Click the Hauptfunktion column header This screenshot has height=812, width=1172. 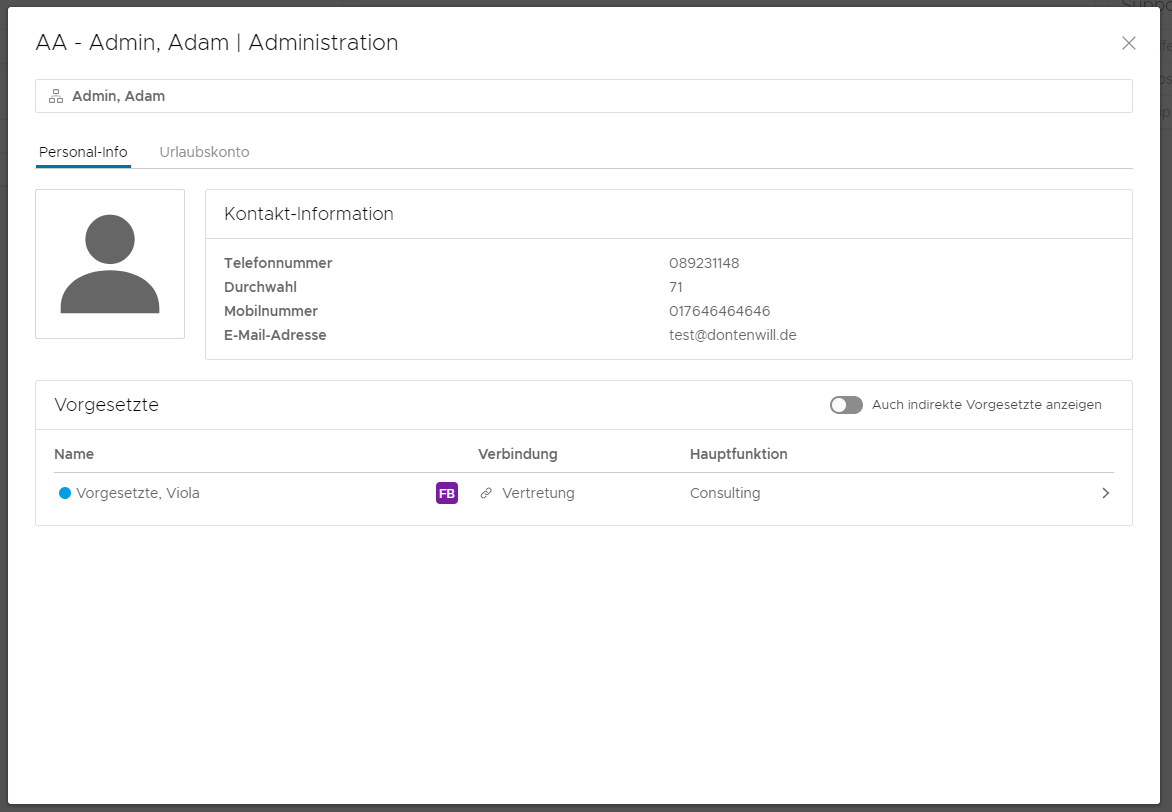(738, 454)
